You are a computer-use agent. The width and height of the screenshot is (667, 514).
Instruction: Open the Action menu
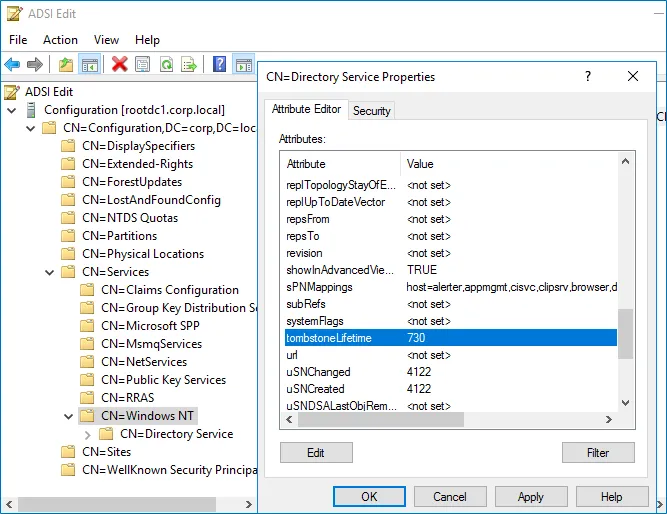tap(60, 40)
